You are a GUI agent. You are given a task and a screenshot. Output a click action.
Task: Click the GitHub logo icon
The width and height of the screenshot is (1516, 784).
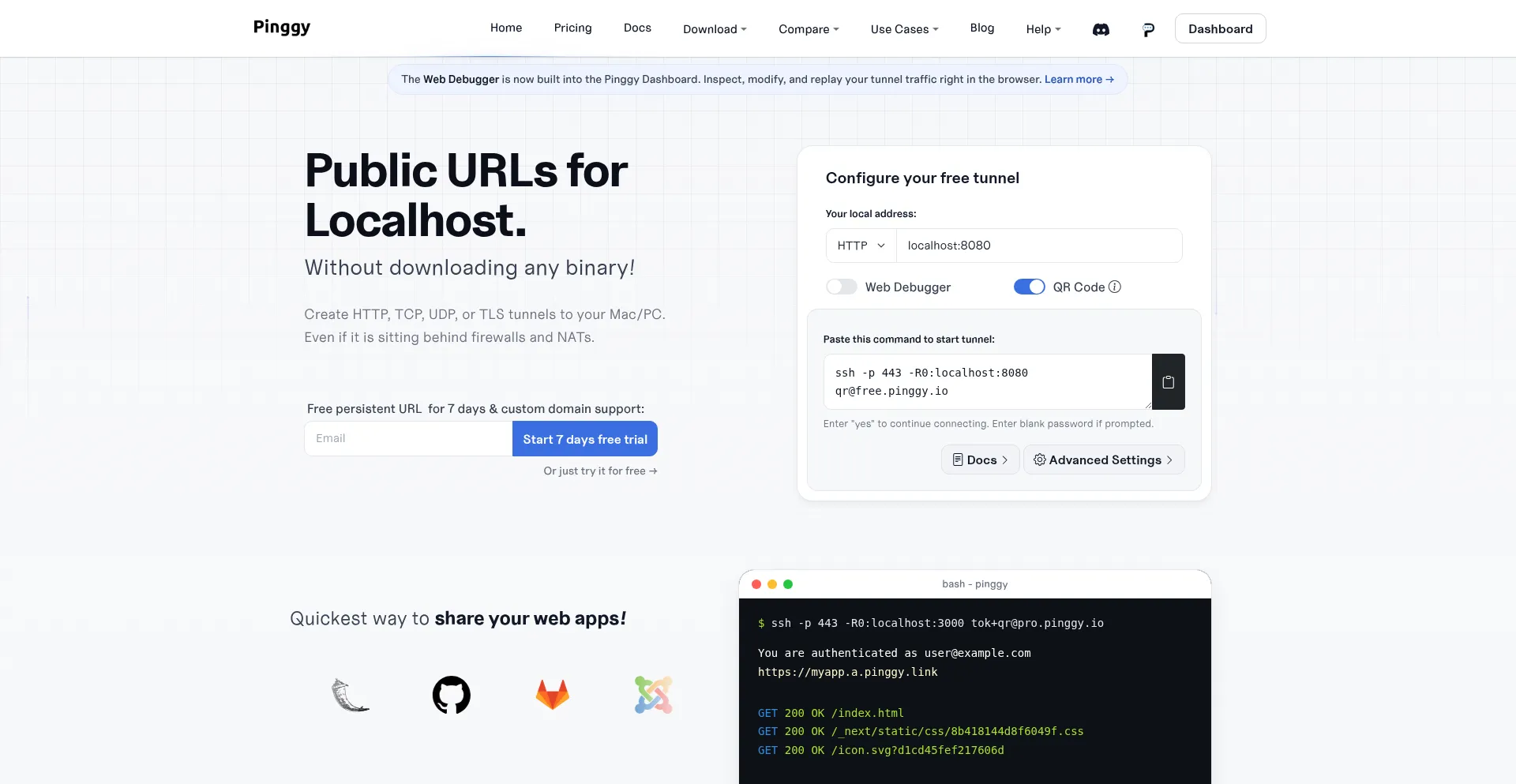click(x=452, y=695)
